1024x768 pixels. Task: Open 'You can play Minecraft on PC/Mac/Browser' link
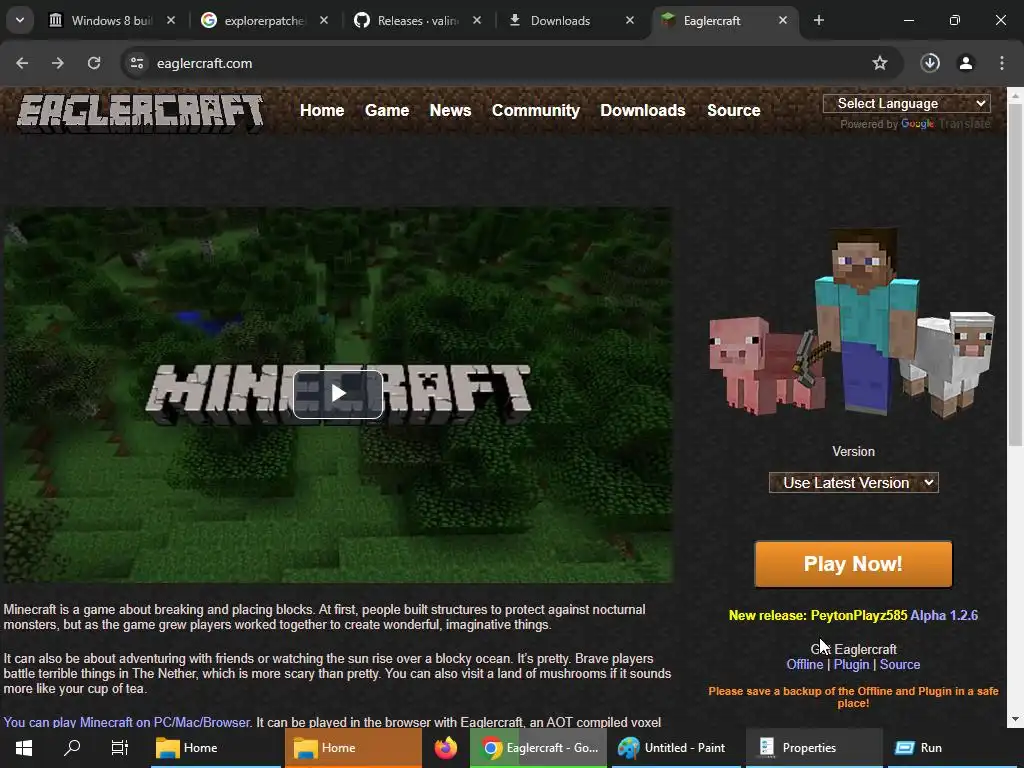pyautogui.click(x=127, y=722)
